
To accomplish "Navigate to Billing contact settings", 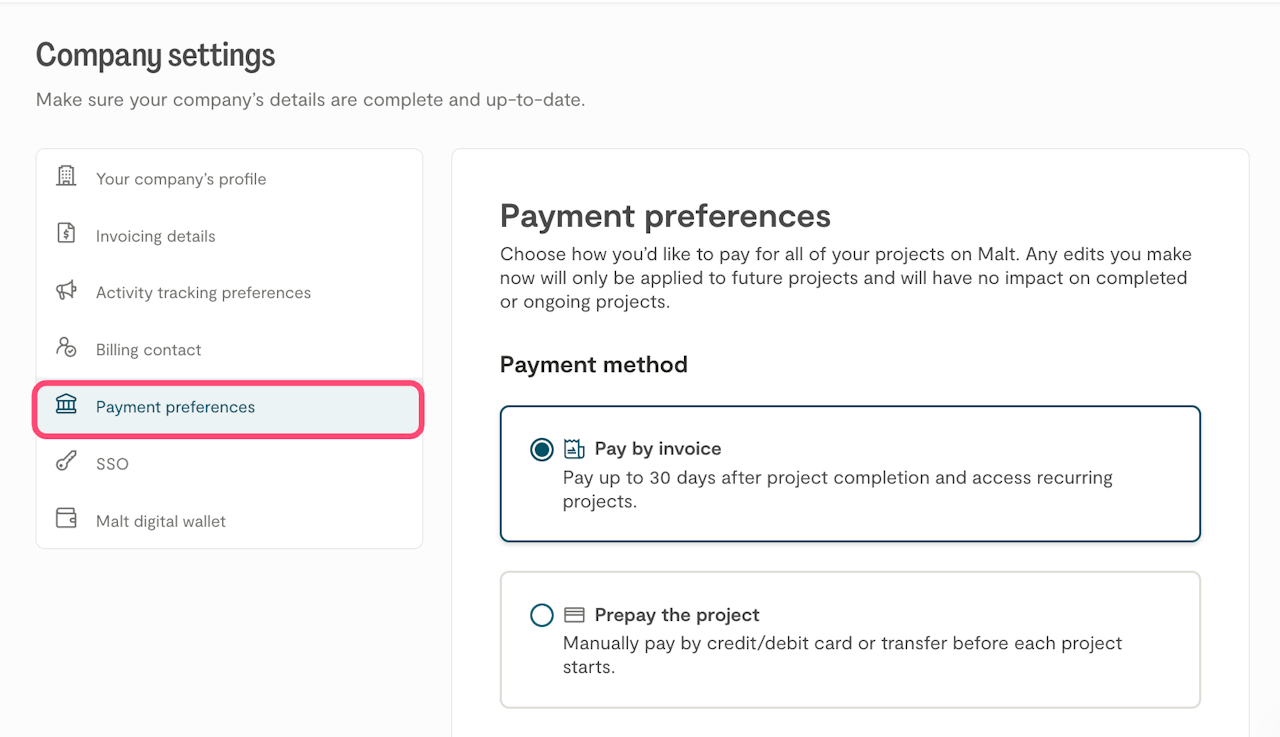I will click(x=149, y=350).
